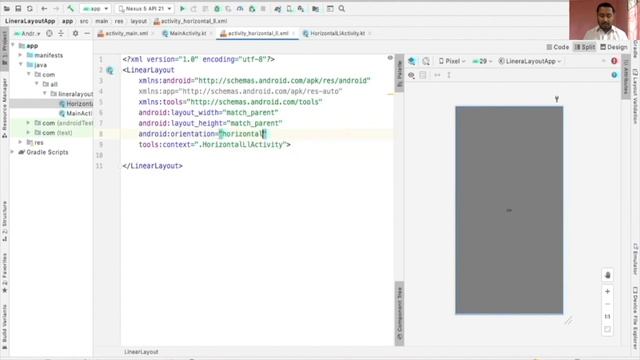Expand the res folder
Image resolution: width=640 pixels, height=360 pixels.
(20, 142)
